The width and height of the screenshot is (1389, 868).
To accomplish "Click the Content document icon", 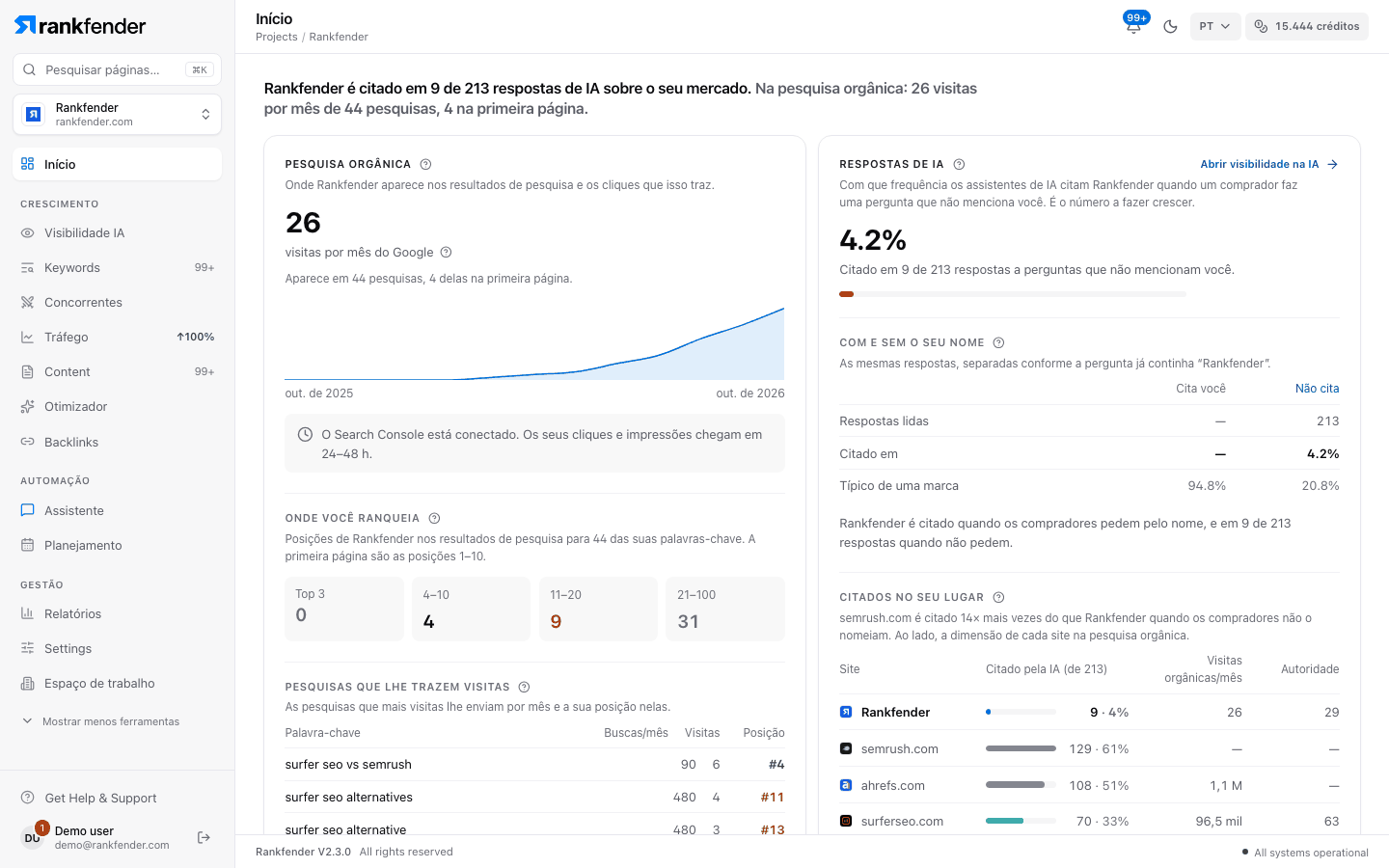I will point(27,372).
